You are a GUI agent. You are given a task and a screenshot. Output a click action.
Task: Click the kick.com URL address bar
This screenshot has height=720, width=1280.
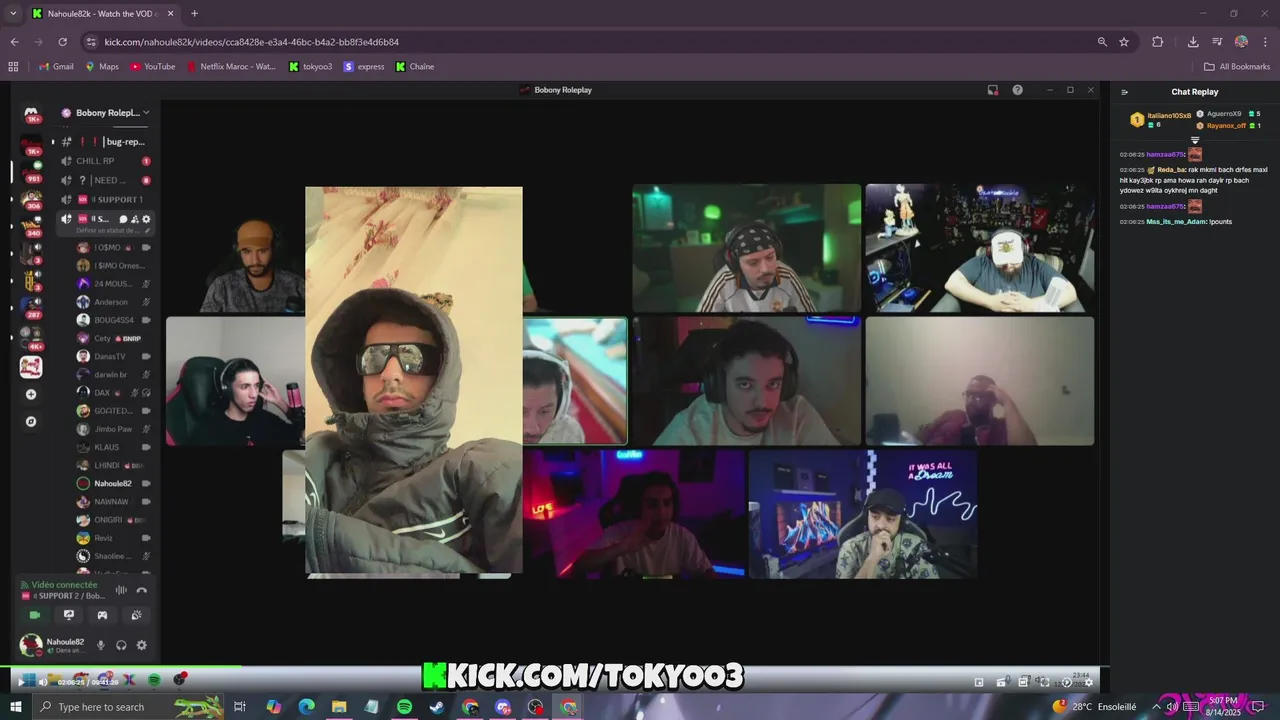pos(590,42)
